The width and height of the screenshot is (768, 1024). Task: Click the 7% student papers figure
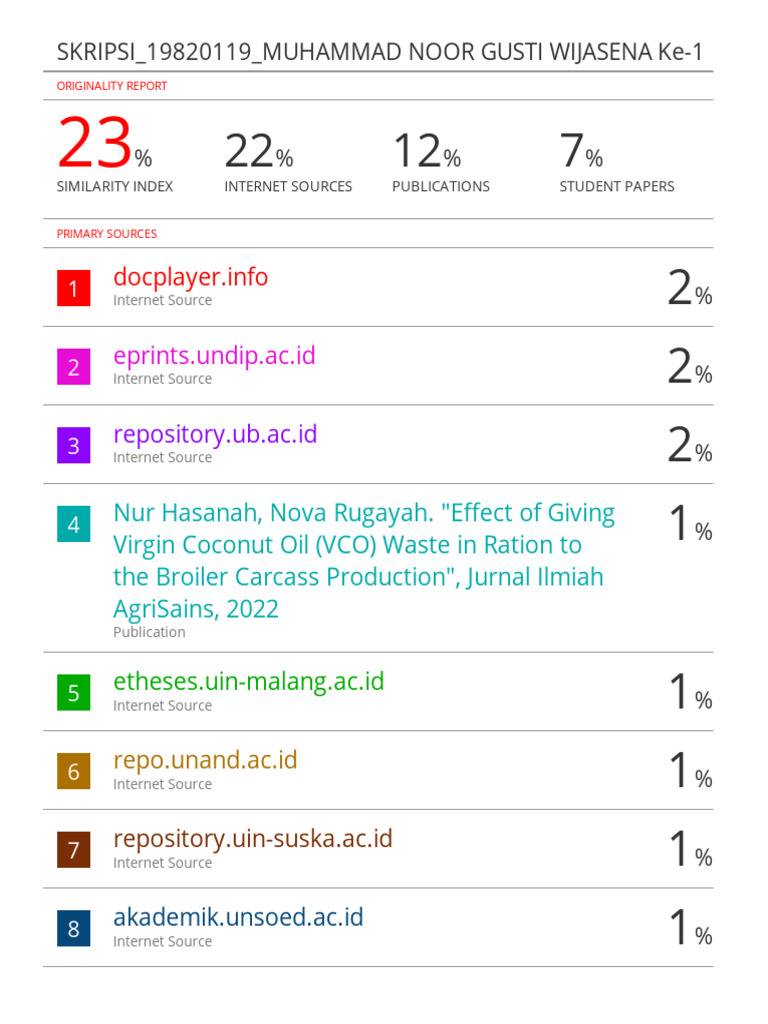click(x=580, y=152)
